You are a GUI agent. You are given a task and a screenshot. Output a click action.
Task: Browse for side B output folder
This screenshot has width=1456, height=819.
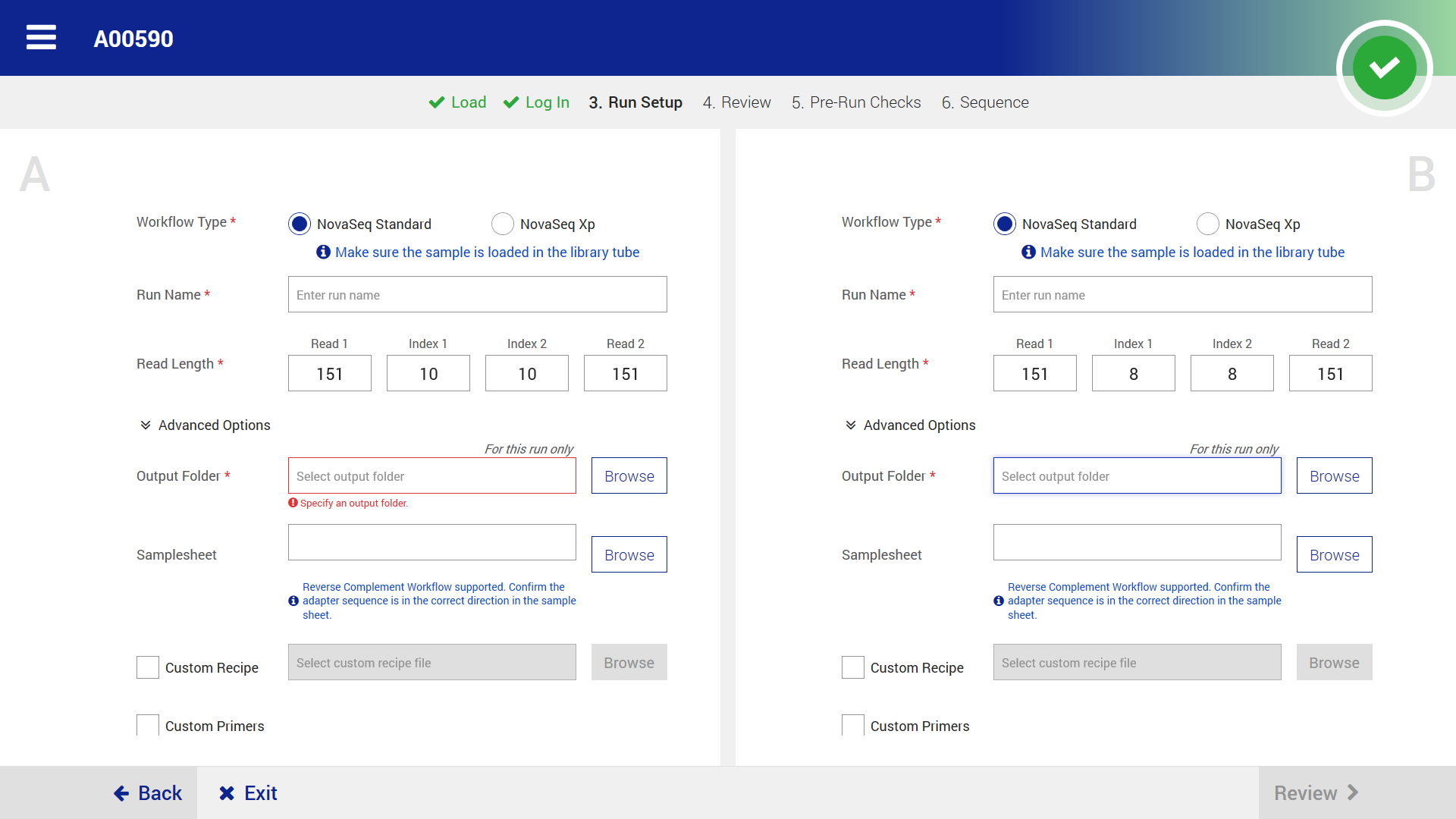pos(1335,475)
